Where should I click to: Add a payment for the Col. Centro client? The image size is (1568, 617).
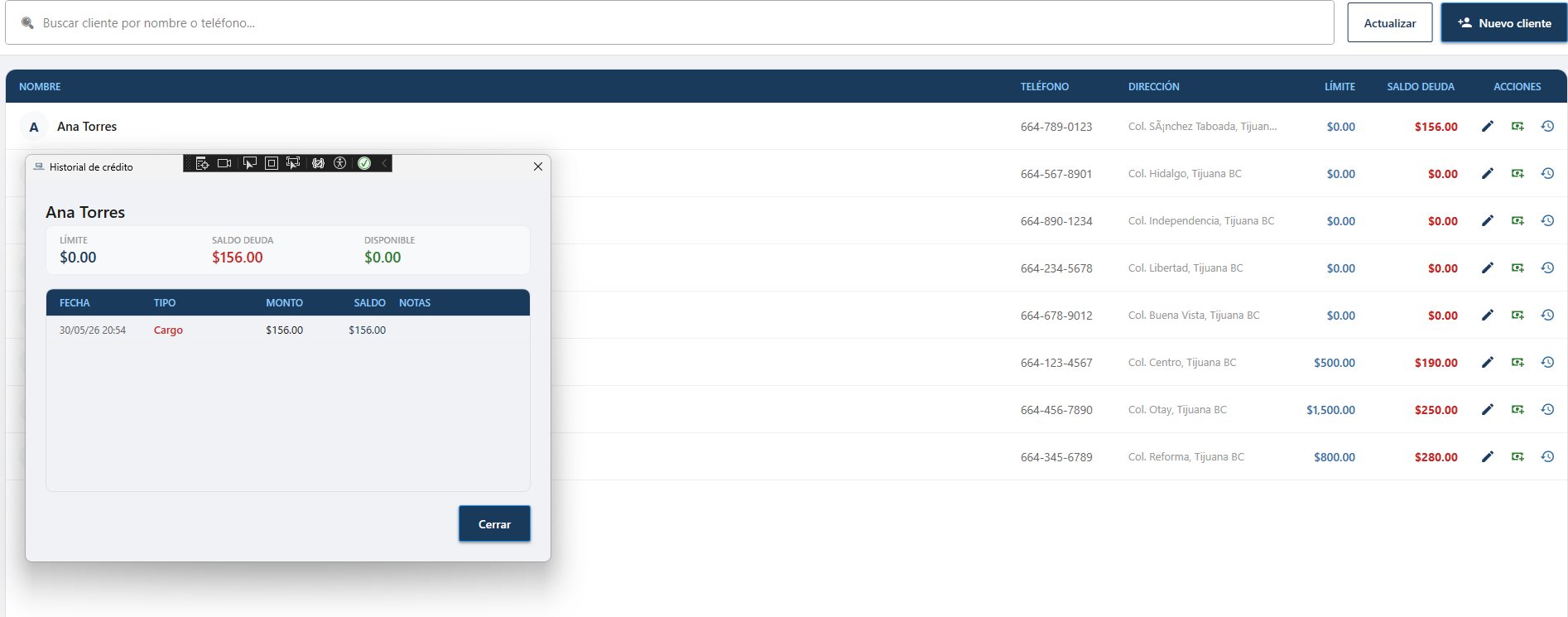coord(1517,363)
